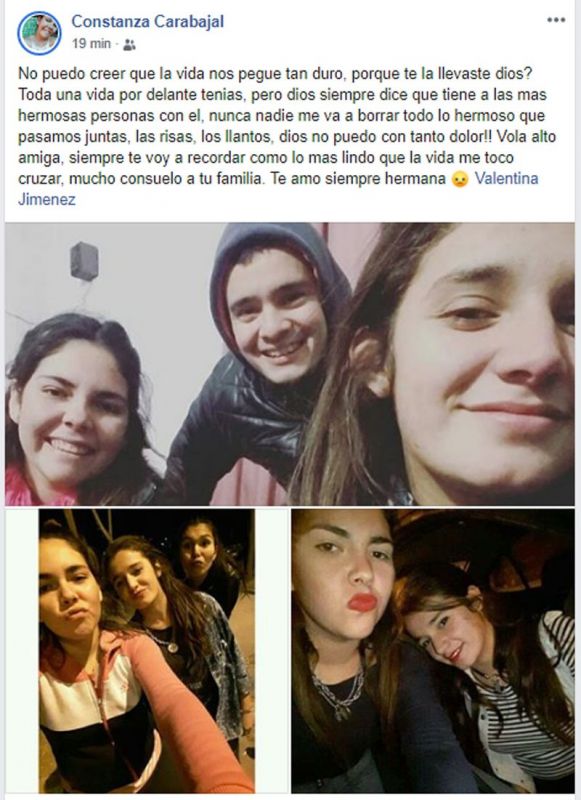Open tagged Valentina profile link

507,179
